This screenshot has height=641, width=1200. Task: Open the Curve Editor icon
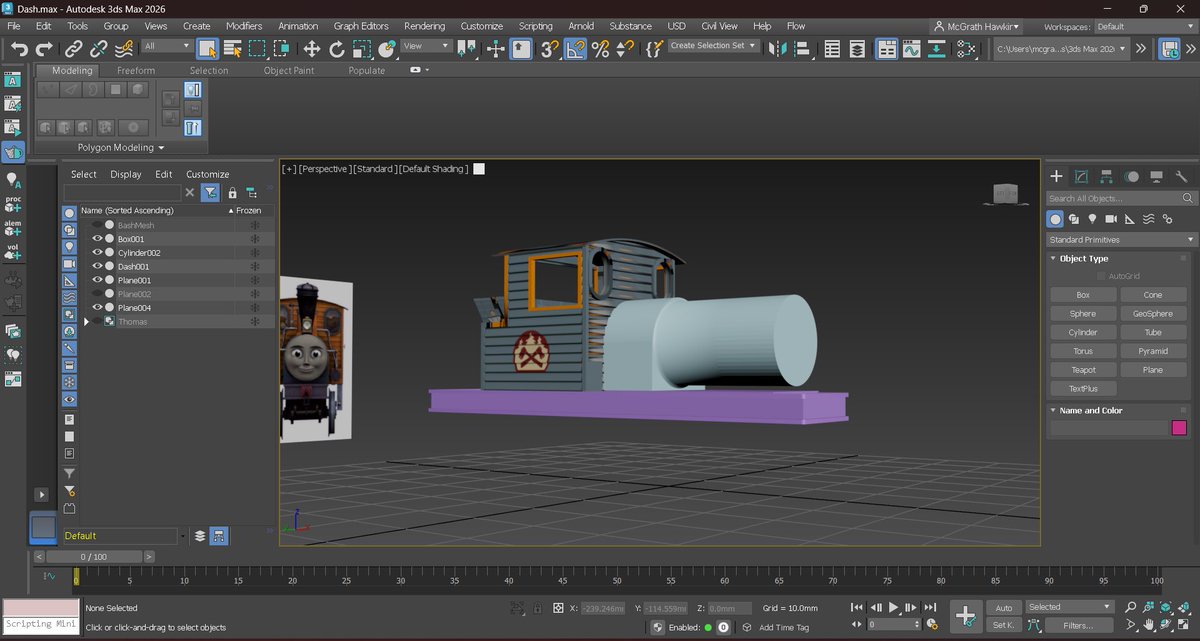(x=911, y=48)
